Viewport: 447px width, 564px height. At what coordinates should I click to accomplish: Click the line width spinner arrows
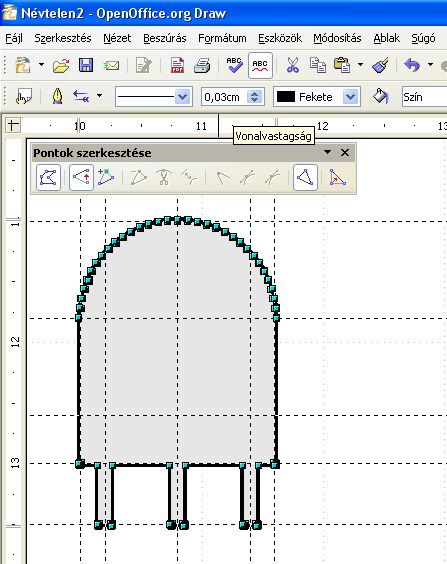tap(255, 97)
